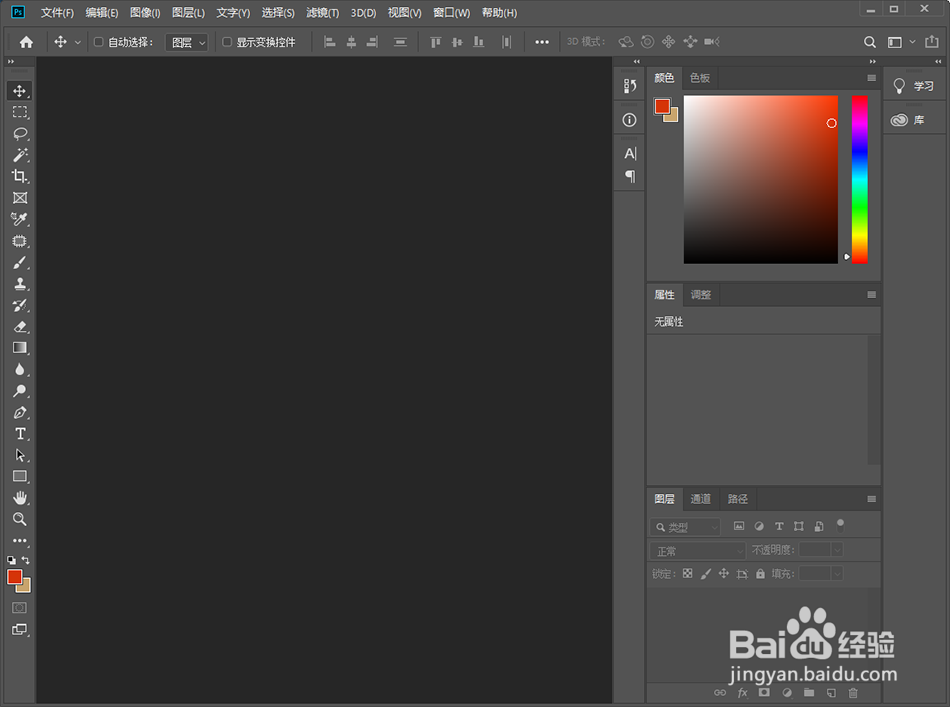Viewport: 950px width, 707px height.
Task: Open the 窗口(W) menu
Action: (x=451, y=13)
